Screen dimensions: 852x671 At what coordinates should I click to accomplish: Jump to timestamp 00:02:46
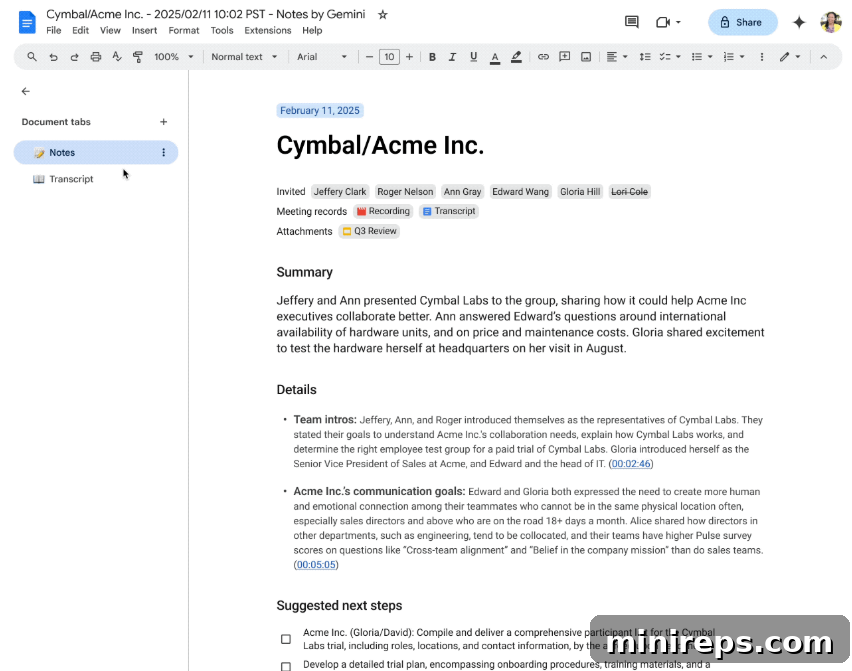631,464
